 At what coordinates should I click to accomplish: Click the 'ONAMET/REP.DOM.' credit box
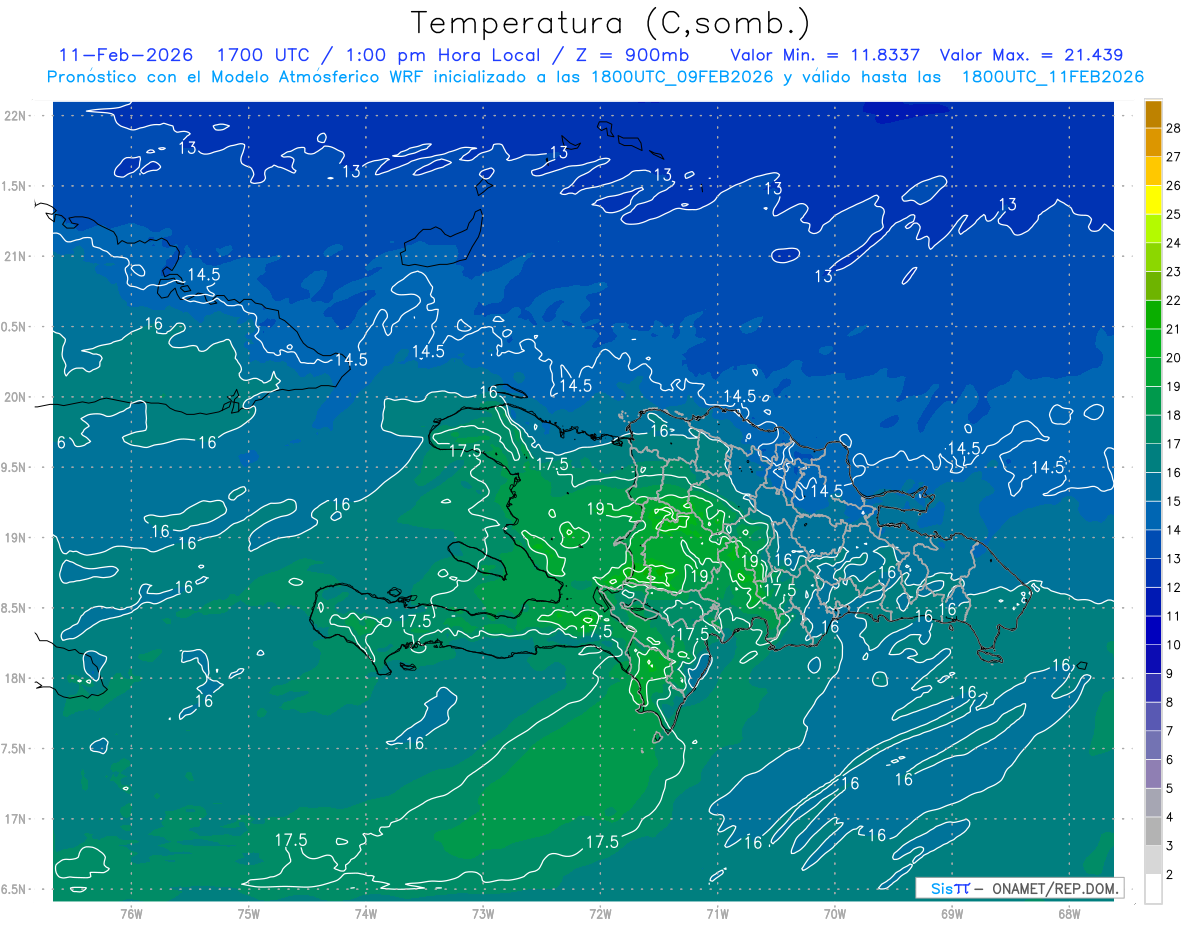point(1020,888)
